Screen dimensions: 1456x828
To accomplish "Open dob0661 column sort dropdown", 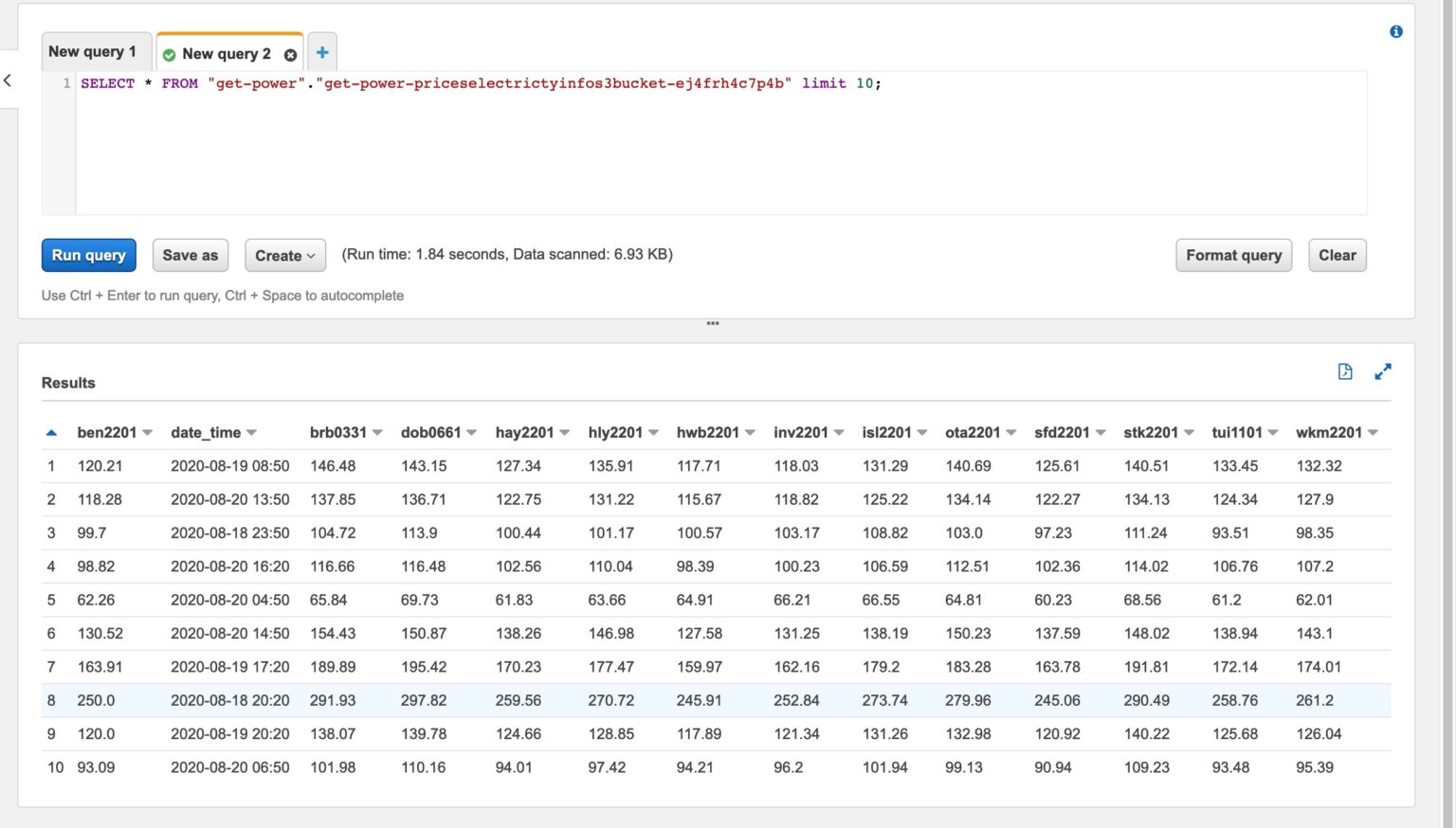I will 471,433.
